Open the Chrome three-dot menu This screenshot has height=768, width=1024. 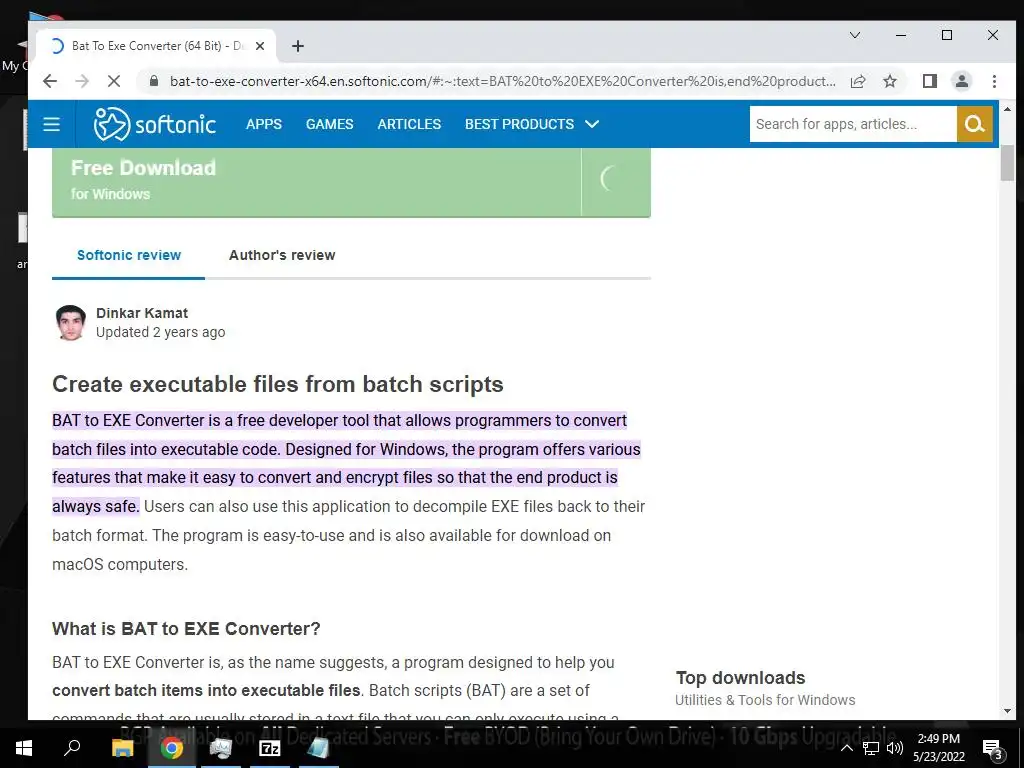[994, 81]
